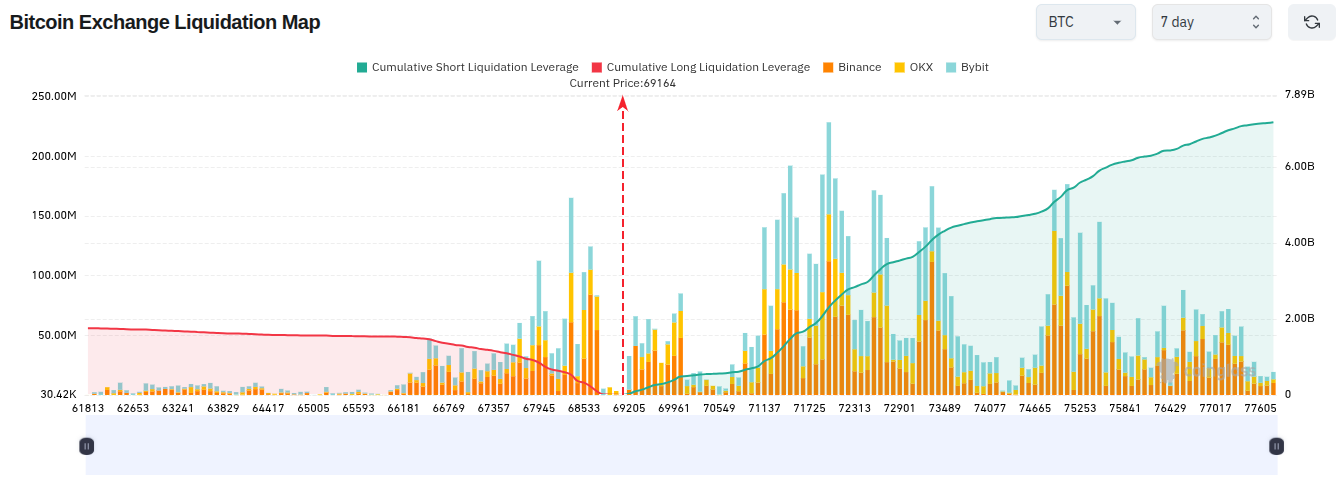Click the data zoom range bar
This screenshot has width=1342, height=480.
pos(682,446)
